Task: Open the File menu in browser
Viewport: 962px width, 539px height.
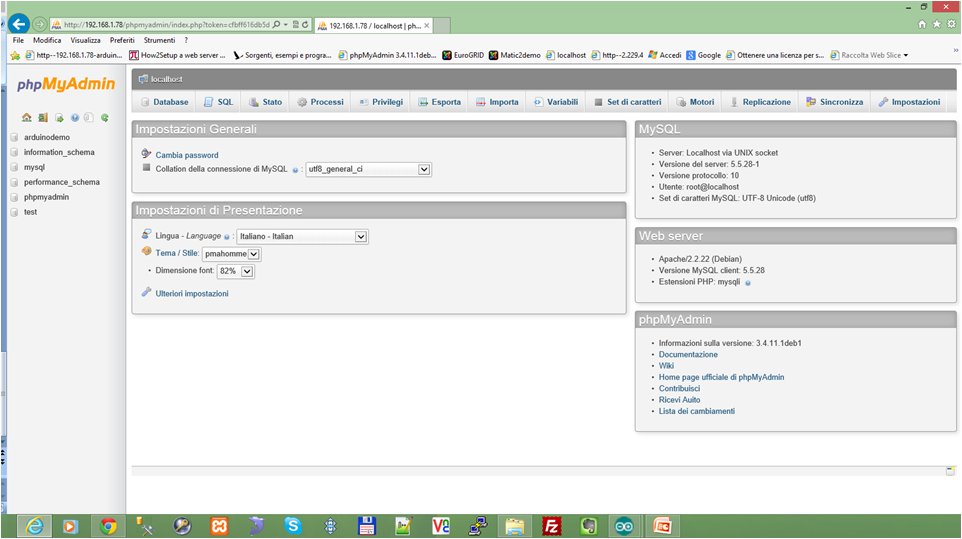Action: point(18,40)
